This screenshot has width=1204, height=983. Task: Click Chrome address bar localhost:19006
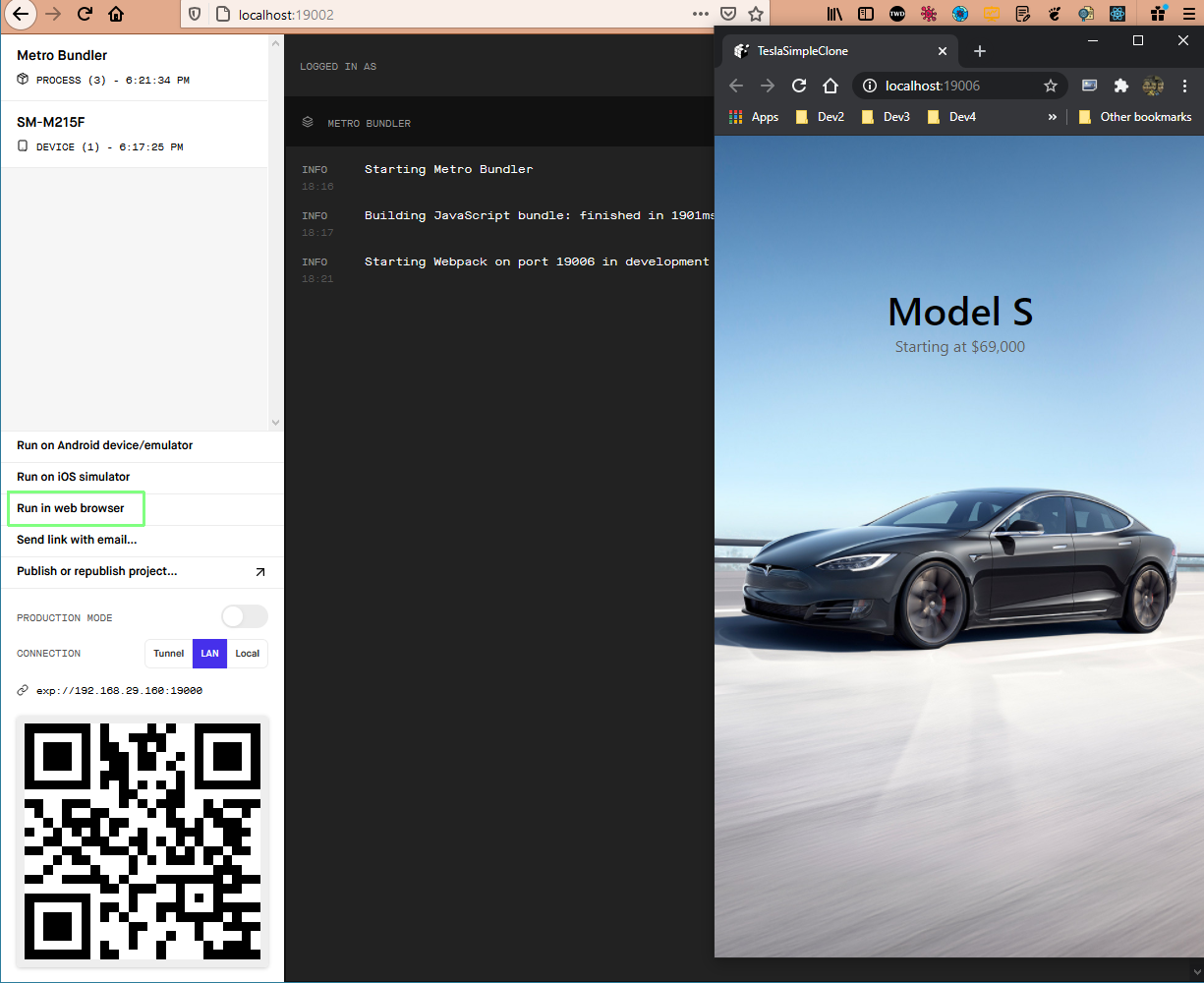[x=960, y=86]
